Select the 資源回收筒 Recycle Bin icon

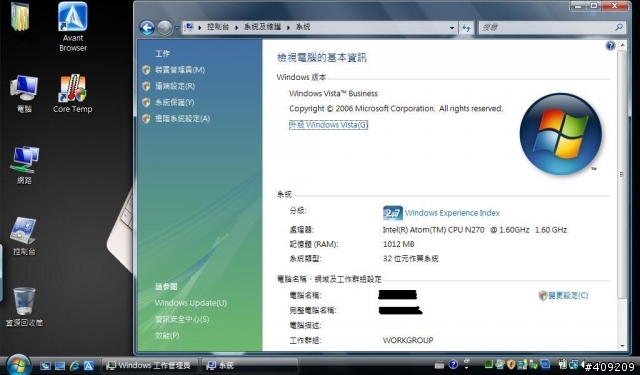click(x=24, y=307)
